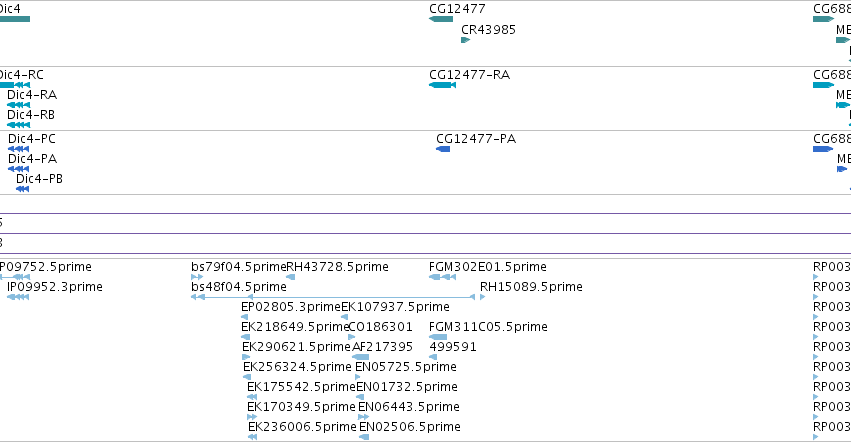Select the IP09952.3prime EST glyph
This screenshot has height=442, width=851.
coord(18,296)
